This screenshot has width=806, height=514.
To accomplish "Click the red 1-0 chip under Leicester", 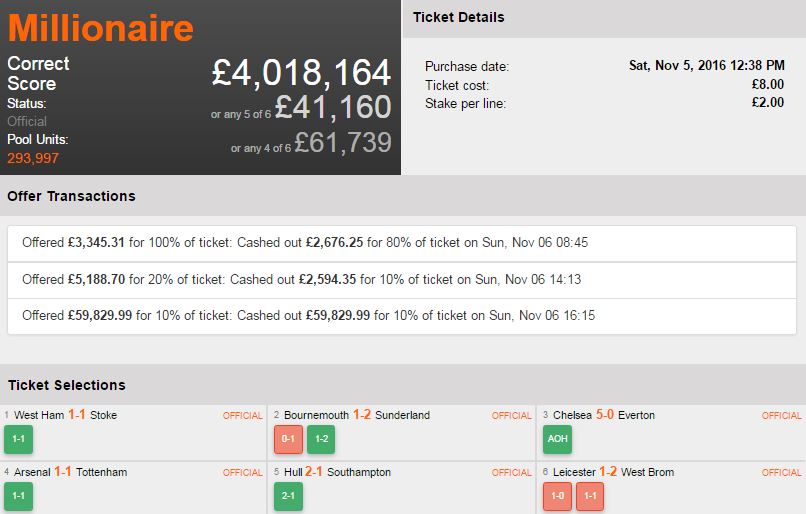I will pyautogui.click(x=558, y=496).
